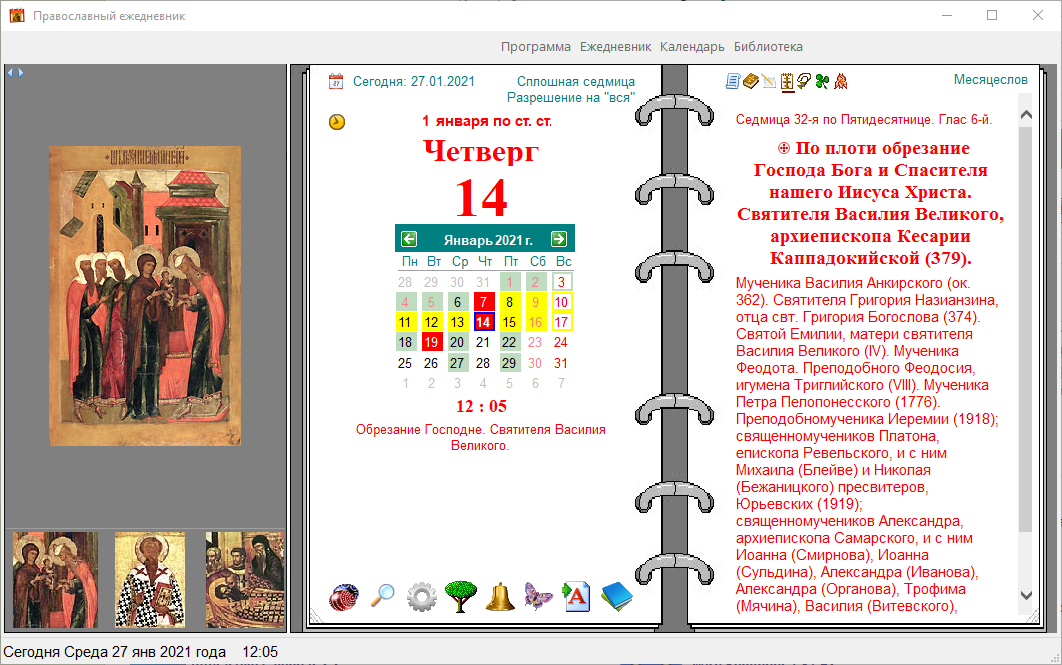Click the По плоти обрезание Господа heading
This screenshot has width=1062, height=665.
coord(870,203)
